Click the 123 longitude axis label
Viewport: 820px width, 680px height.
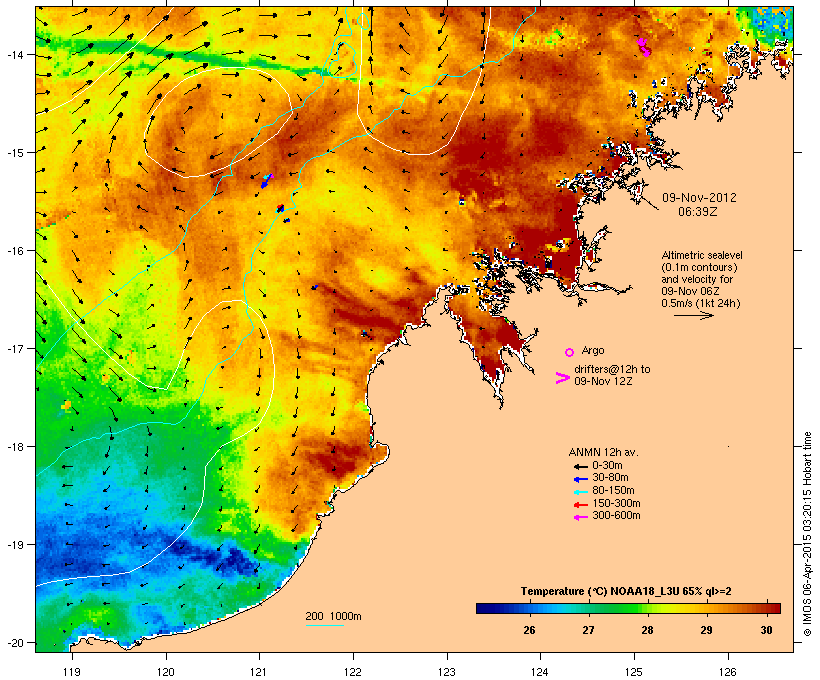tap(447, 672)
